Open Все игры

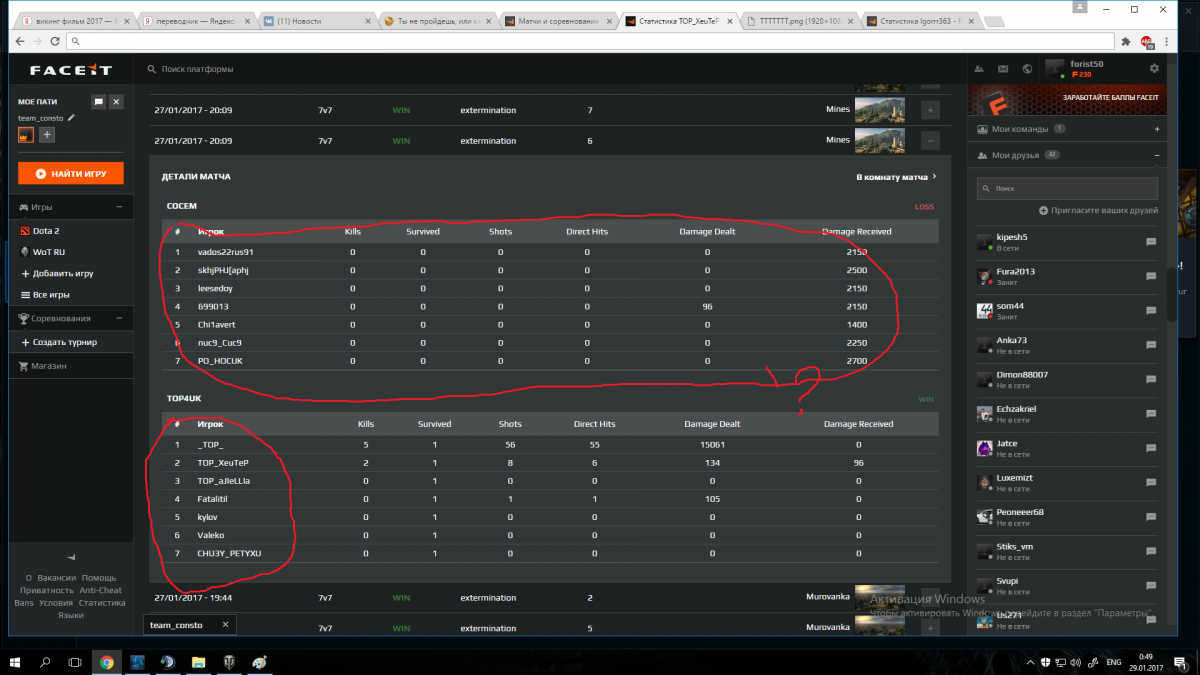(45, 295)
